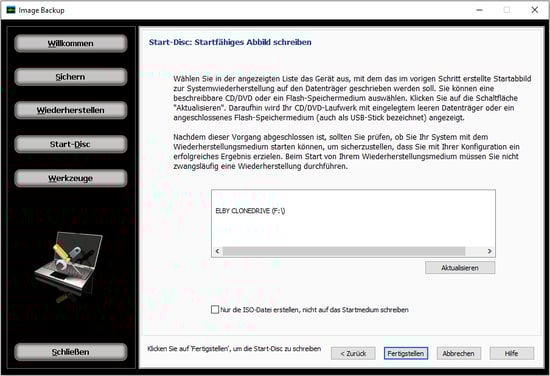Go back with the '< Zurück' button
This screenshot has width=550, height=376.
(x=353, y=353)
